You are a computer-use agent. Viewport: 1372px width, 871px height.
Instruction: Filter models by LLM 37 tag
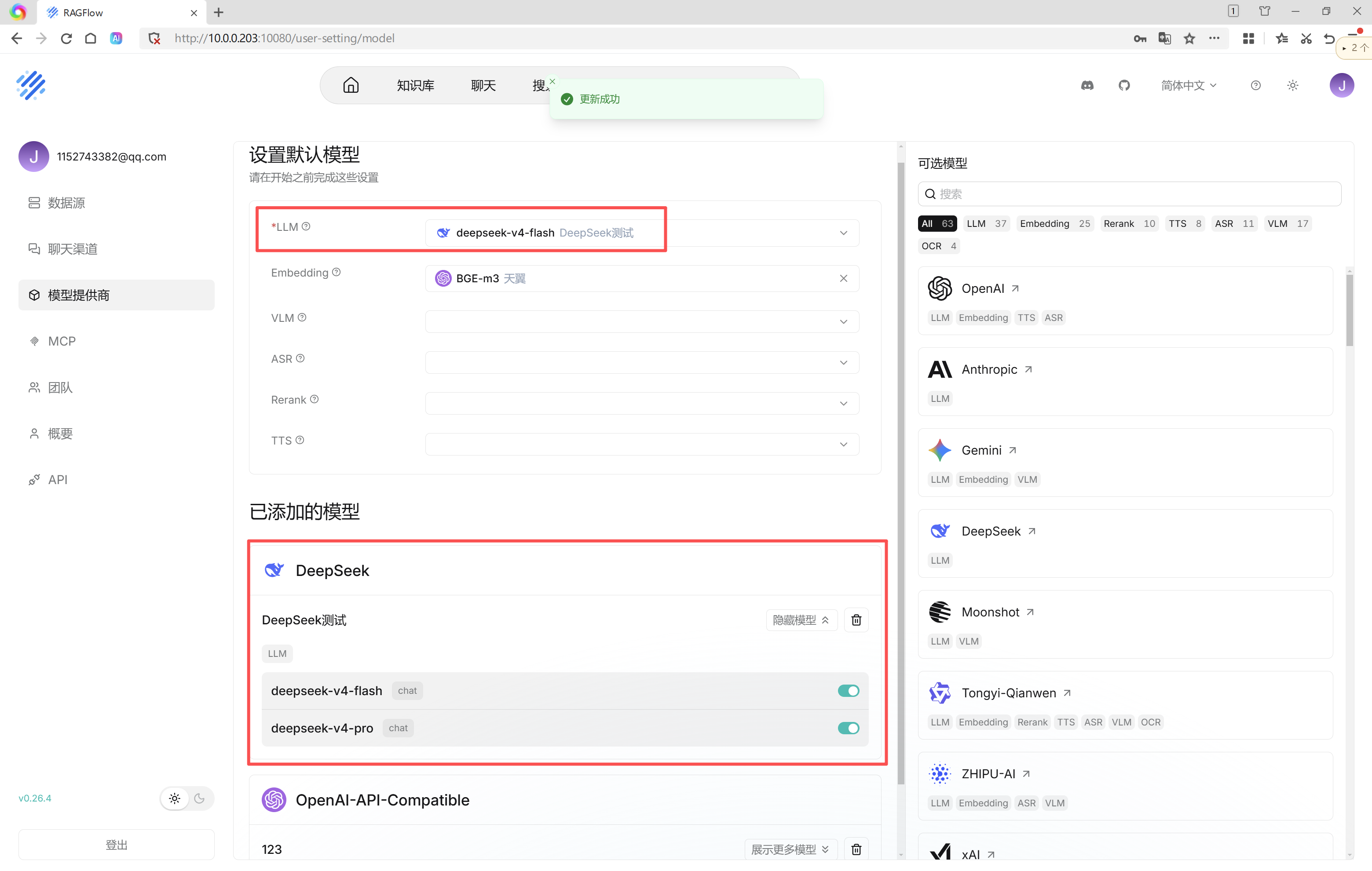pyautogui.click(x=986, y=223)
